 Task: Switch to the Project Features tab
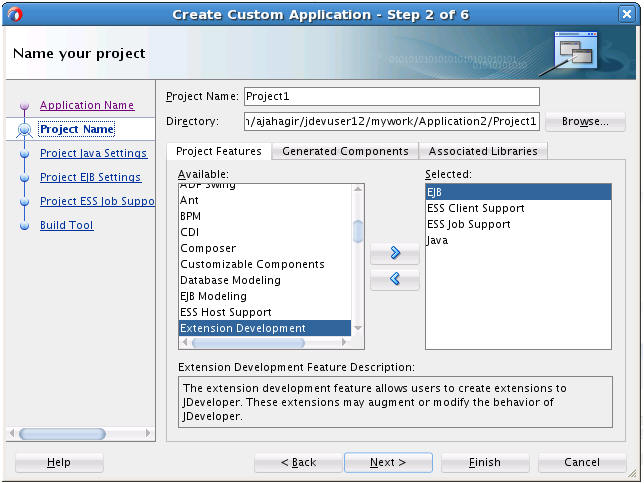pyautogui.click(x=218, y=151)
